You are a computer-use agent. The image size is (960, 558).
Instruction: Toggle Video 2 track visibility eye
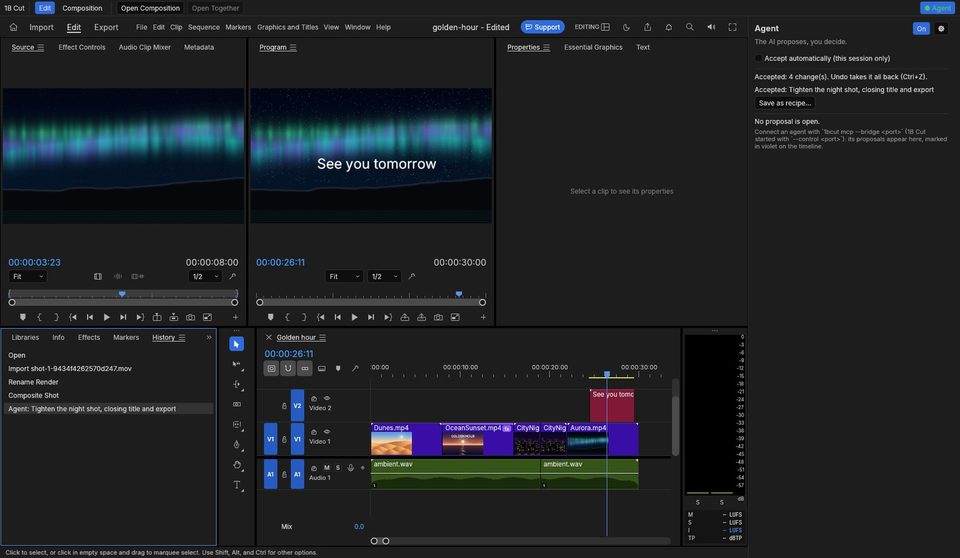point(327,398)
